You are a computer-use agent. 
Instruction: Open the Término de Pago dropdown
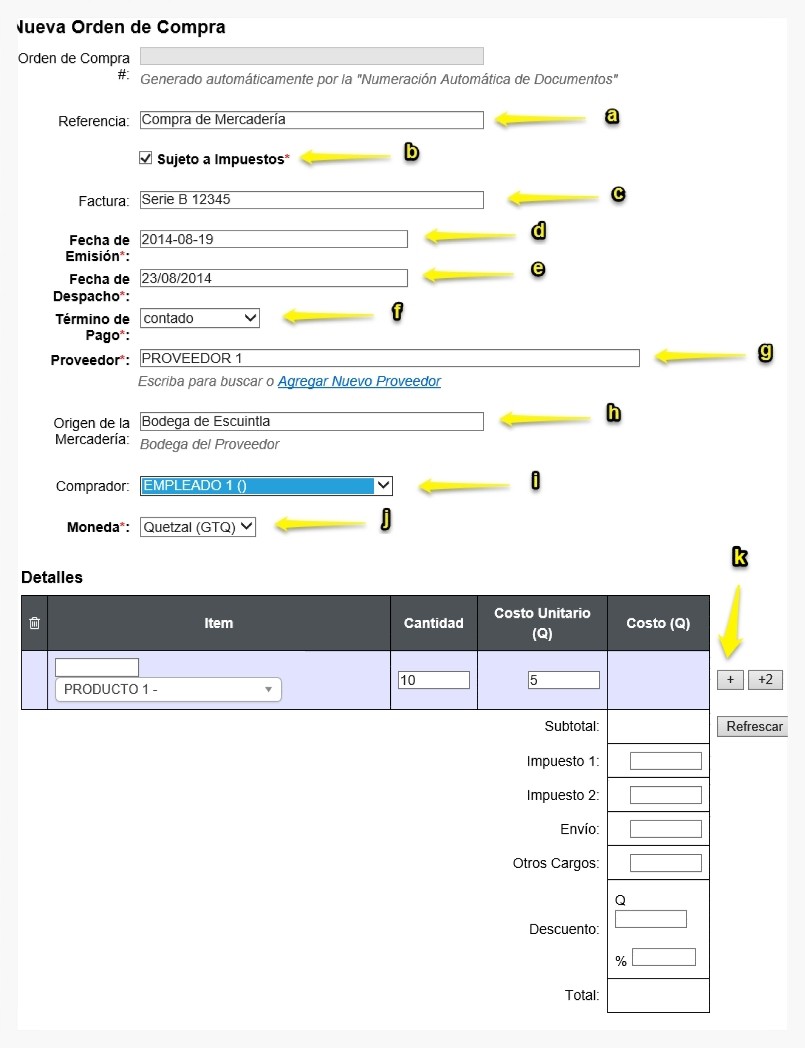click(200, 318)
